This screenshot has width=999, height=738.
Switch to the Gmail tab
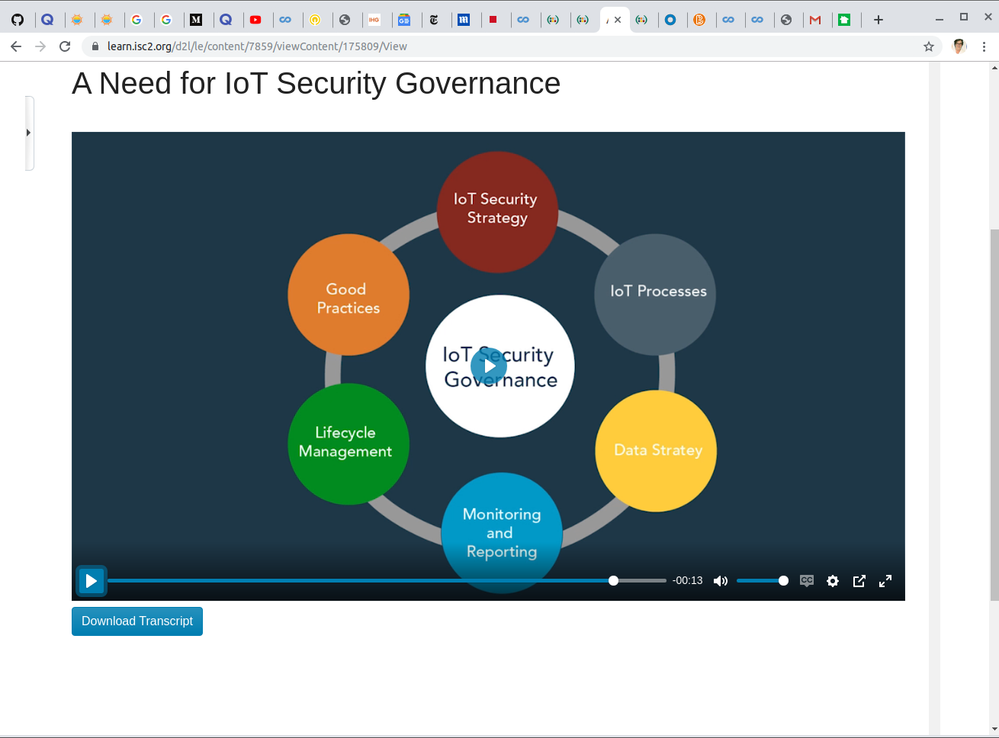pyautogui.click(x=815, y=19)
